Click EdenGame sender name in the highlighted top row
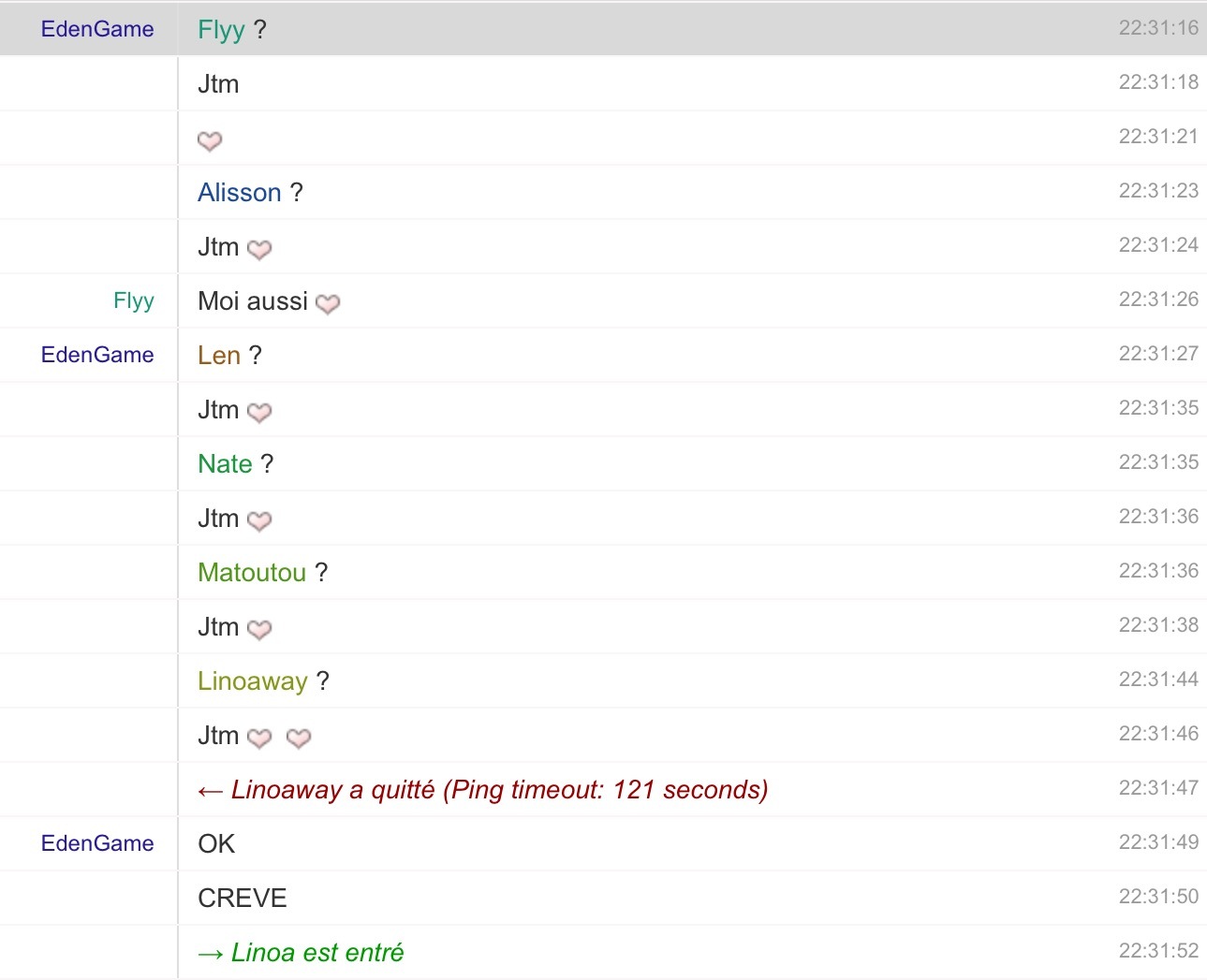The image size is (1207, 980). pyautogui.click(x=97, y=29)
